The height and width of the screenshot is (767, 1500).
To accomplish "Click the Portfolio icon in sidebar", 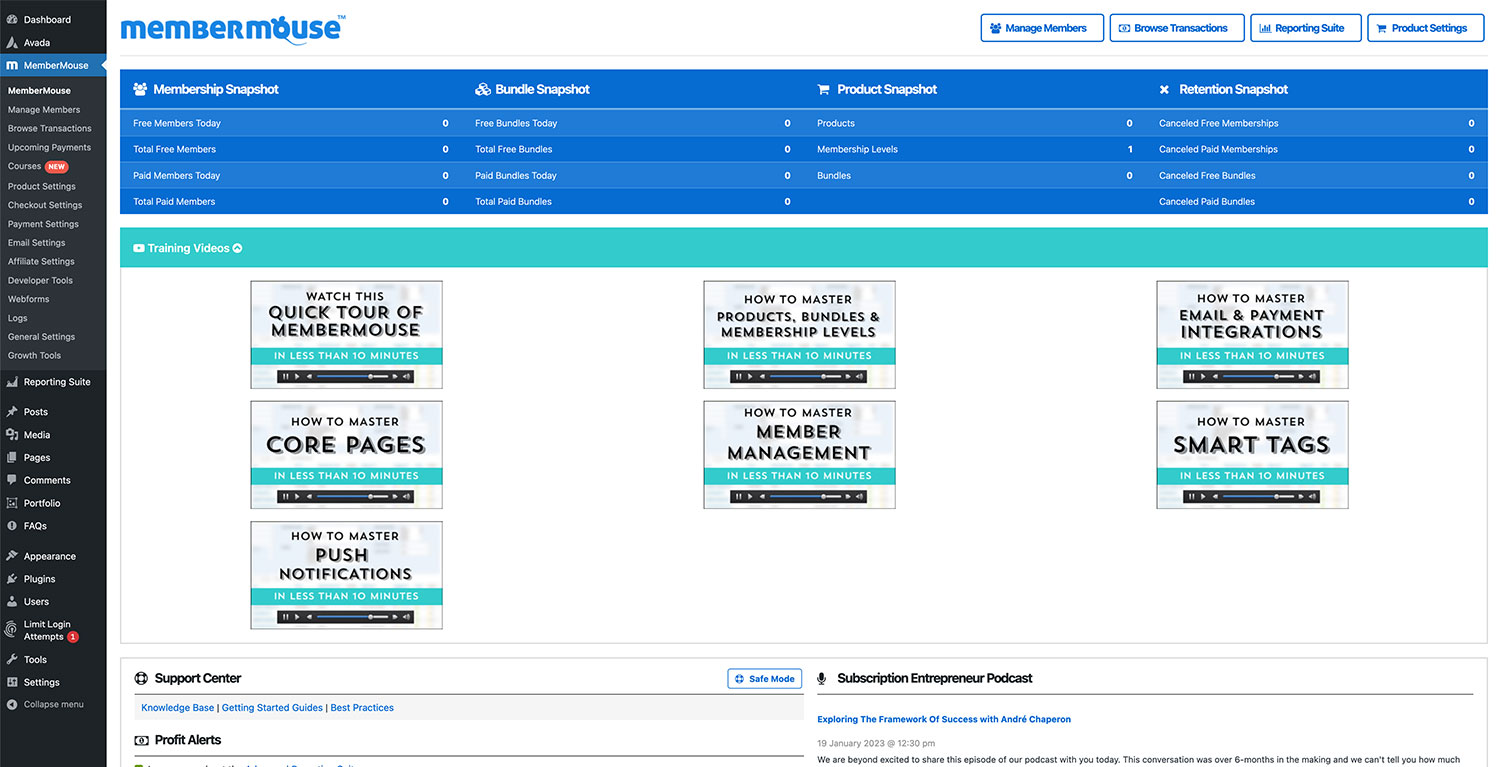I will click(x=12, y=503).
